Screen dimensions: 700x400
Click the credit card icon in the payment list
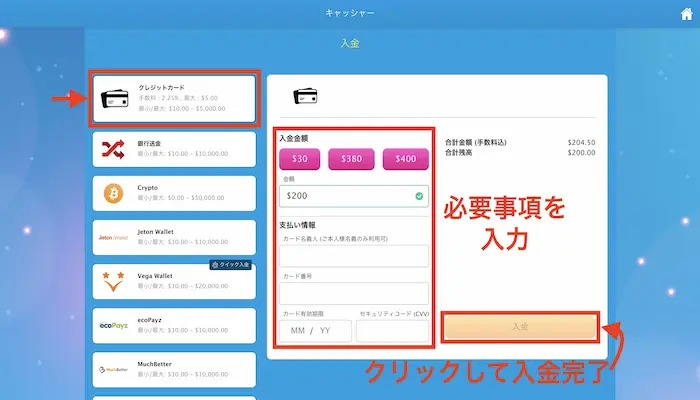click(114, 99)
